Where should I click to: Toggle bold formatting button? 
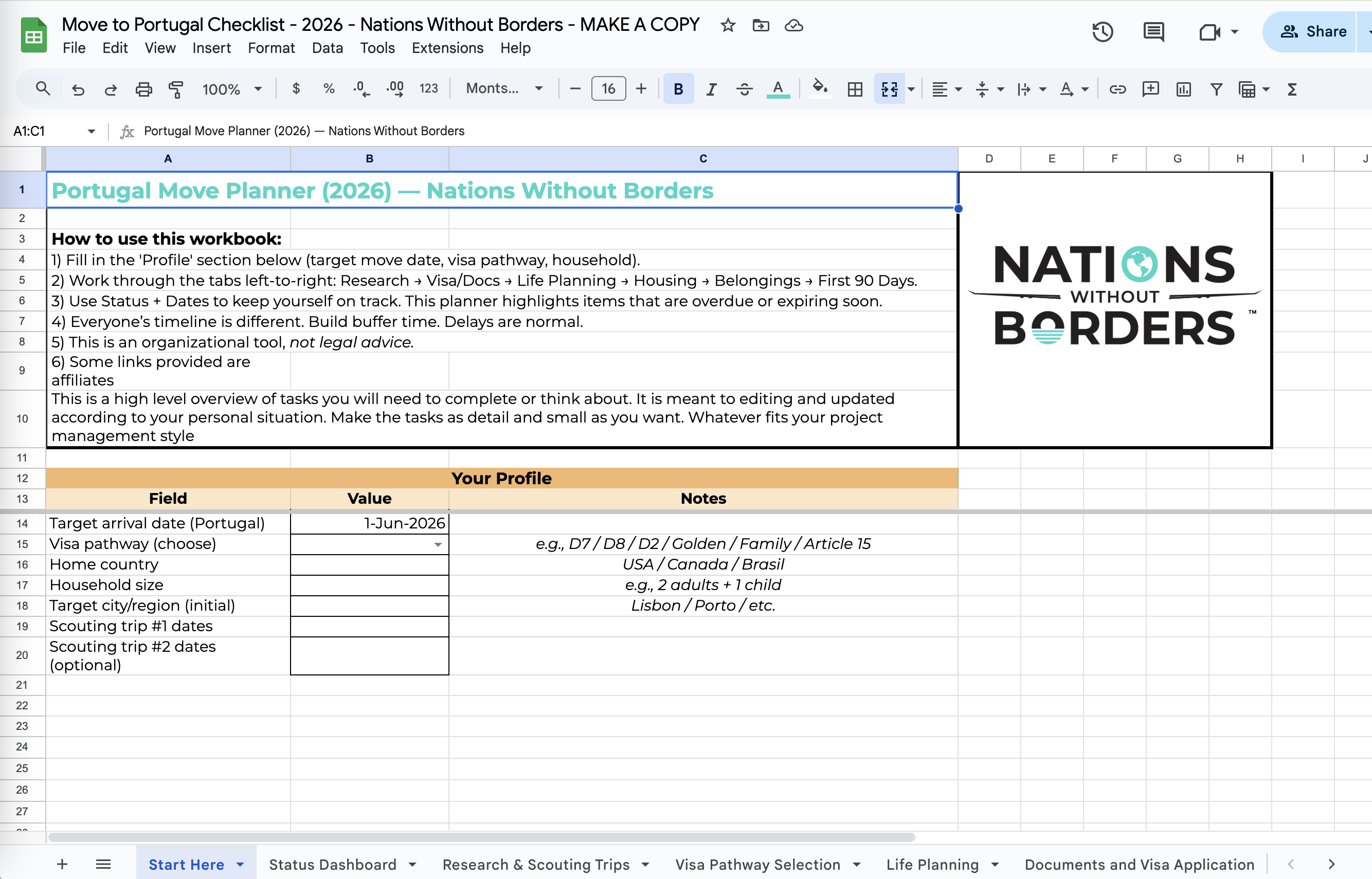coord(678,89)
